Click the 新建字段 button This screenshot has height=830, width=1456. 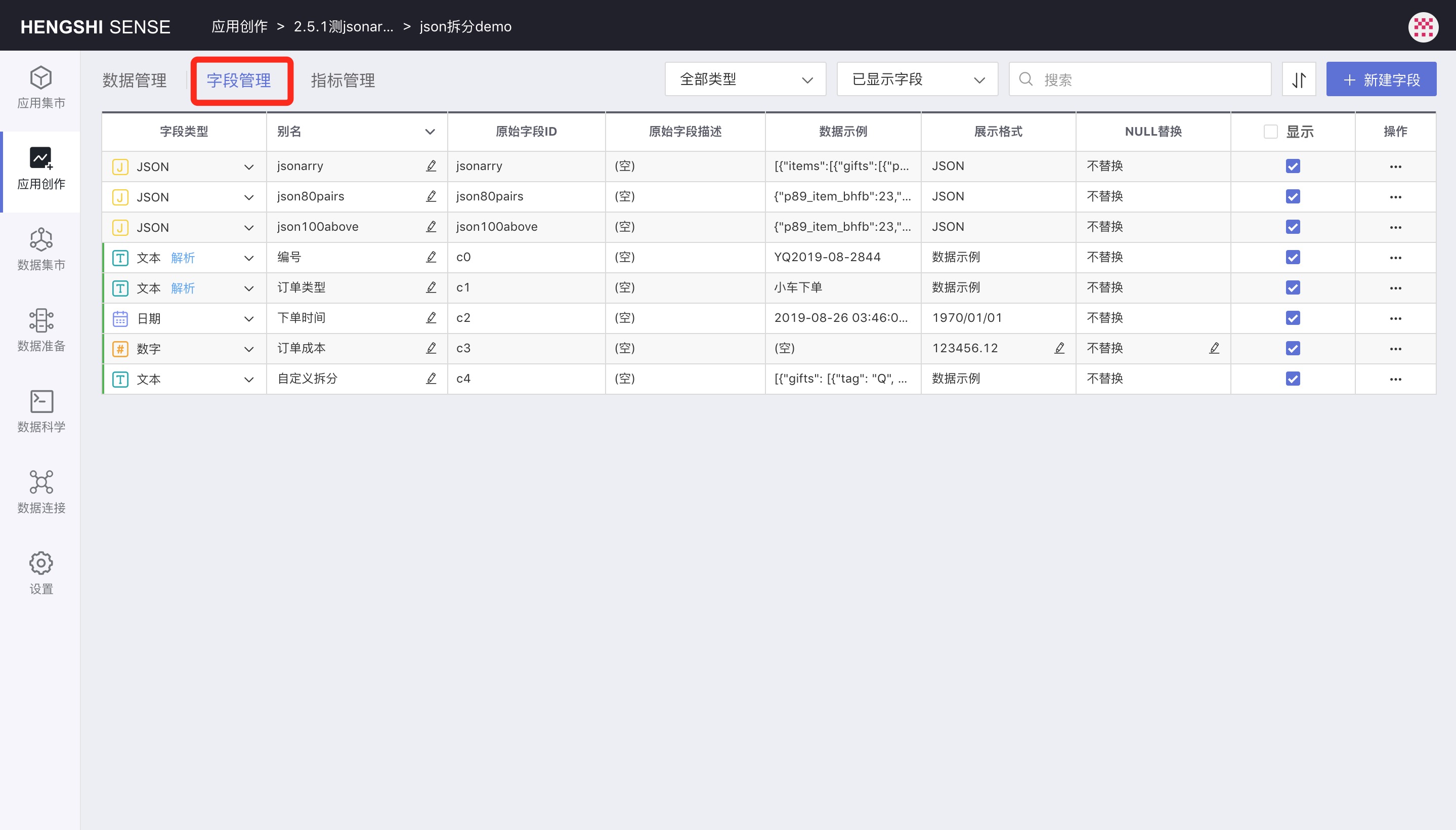coord(1381,79)
